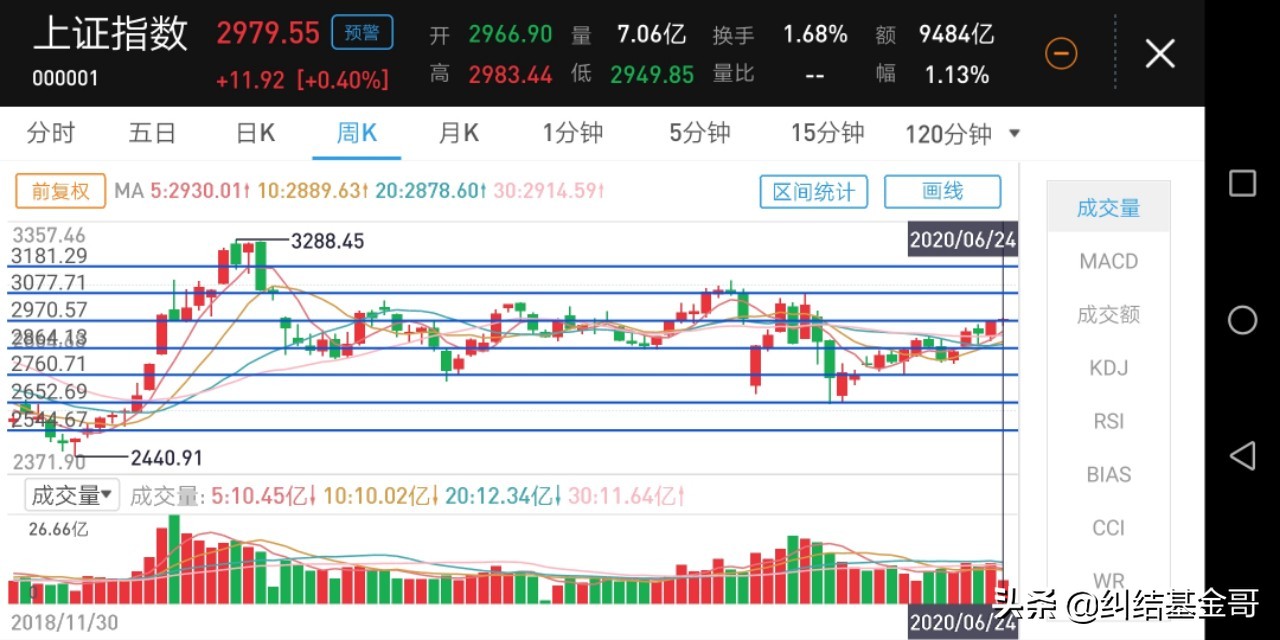The height and width of the screenshot is (640, 1280).
Task: Select the 5分钟 period tab
Action: (x=700, y=133)
